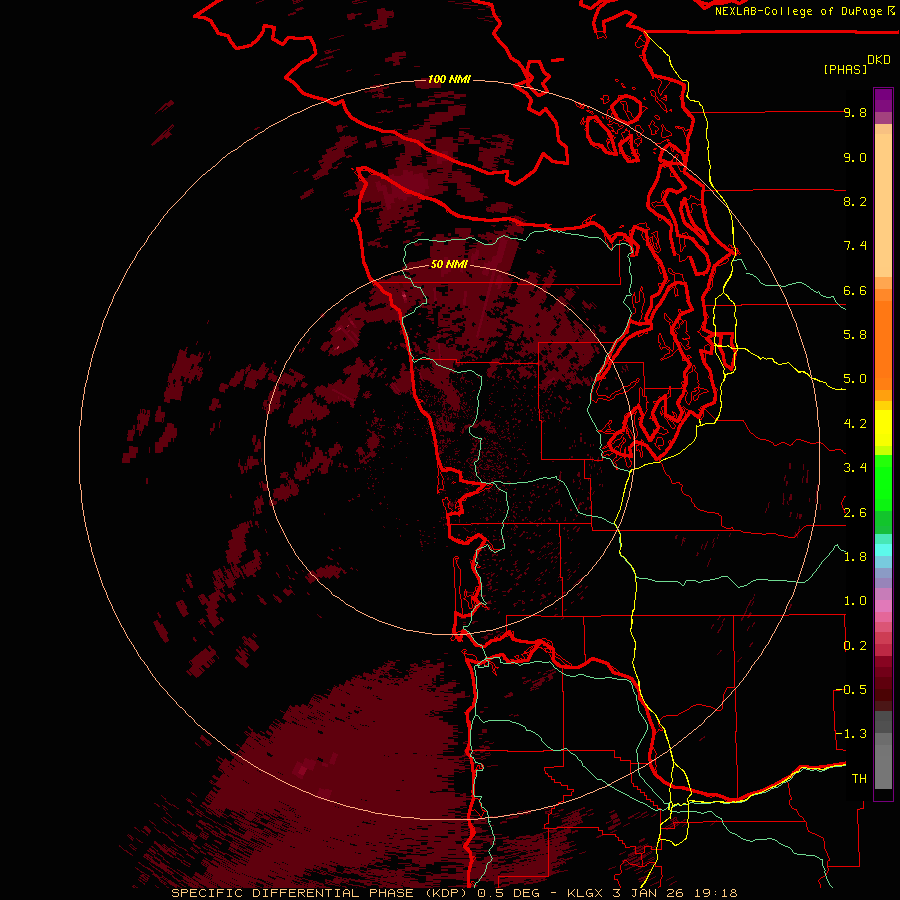
Task: Select the 9.8 scale value
Action: [855, 112]
